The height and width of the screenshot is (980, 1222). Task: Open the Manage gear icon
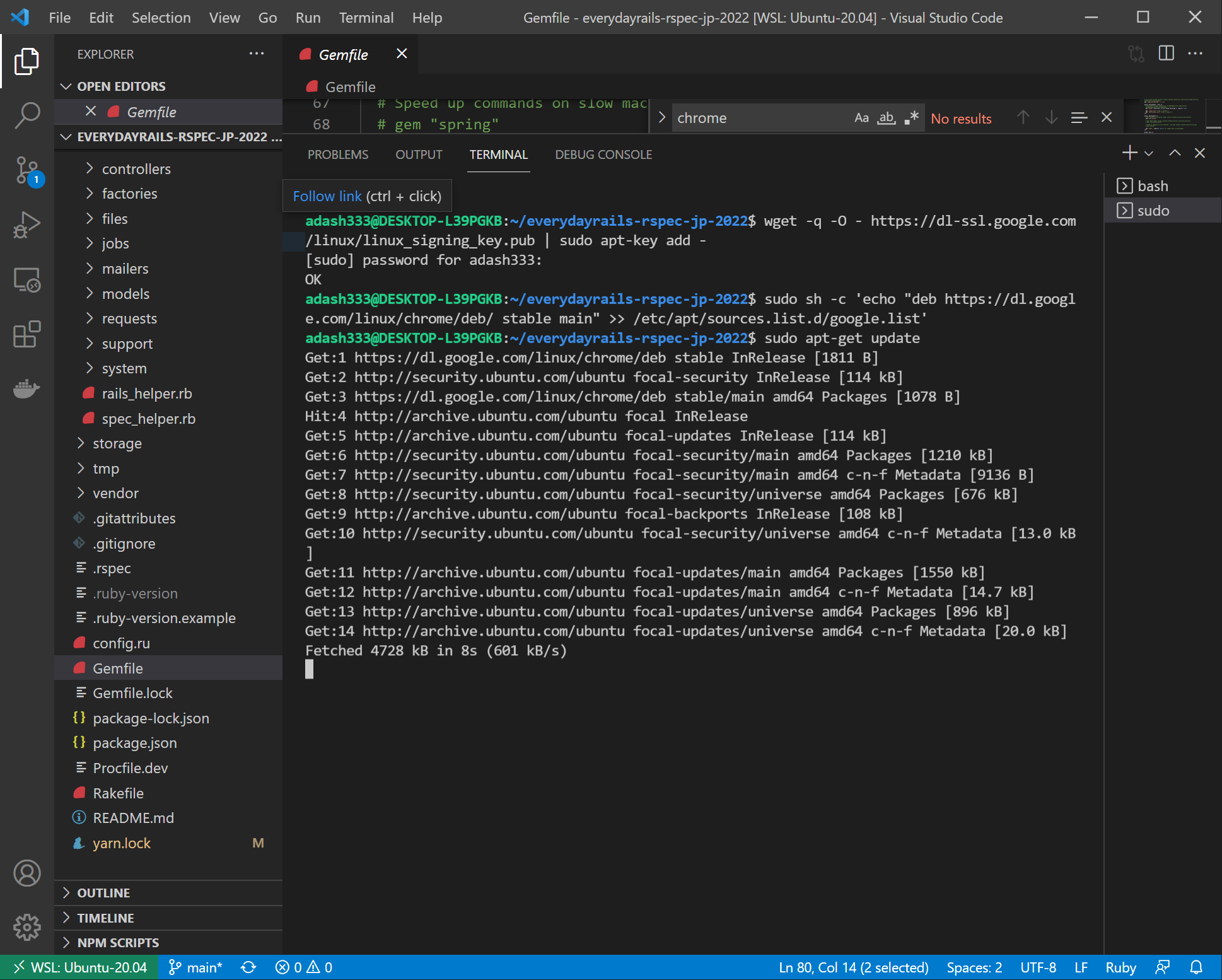point(27,927)
